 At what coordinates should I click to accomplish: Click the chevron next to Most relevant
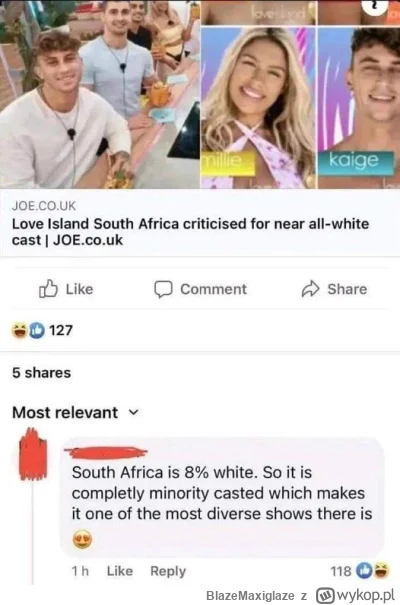pyautogui.click(x=133, y=413)
